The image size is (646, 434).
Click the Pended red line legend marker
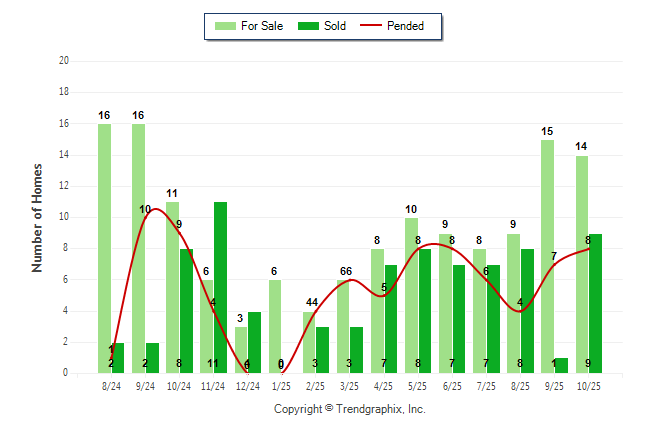[379, 26]
